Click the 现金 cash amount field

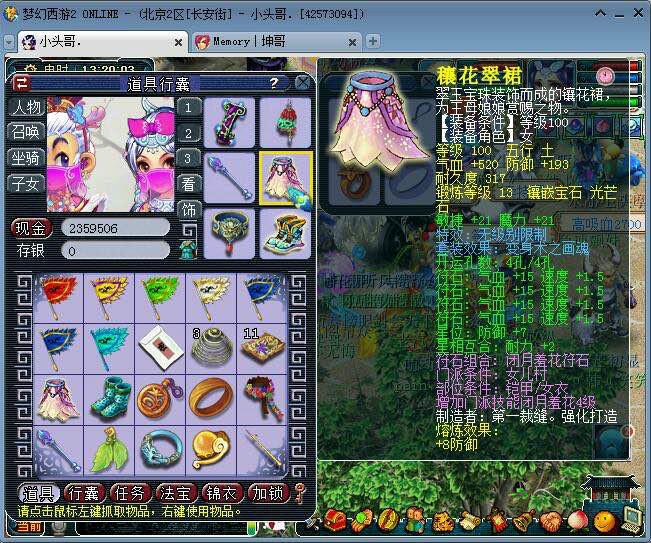115,227
